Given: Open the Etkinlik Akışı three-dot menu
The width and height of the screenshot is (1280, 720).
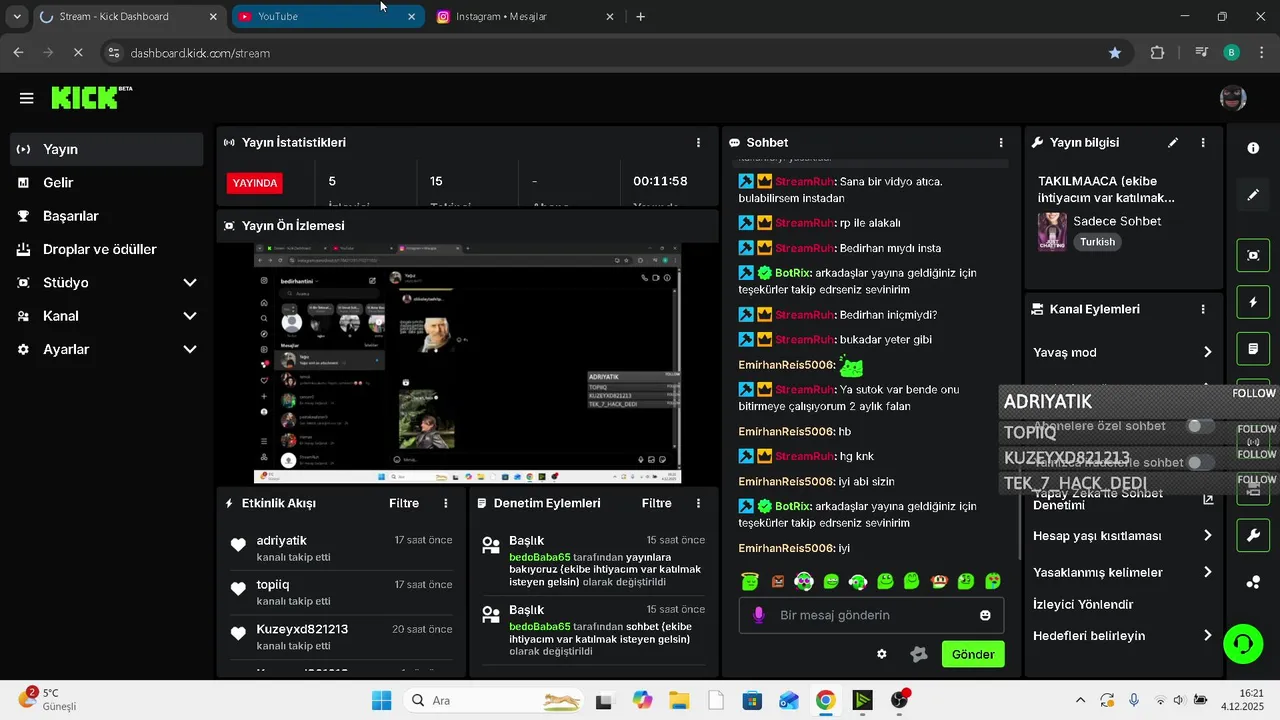Looking at the screenshot, I should [x=446, y=503].
